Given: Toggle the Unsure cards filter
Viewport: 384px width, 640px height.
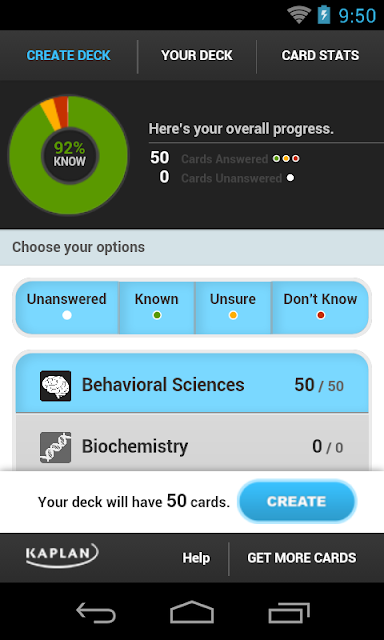Looking at the screenshot, I should click(233, 307).
